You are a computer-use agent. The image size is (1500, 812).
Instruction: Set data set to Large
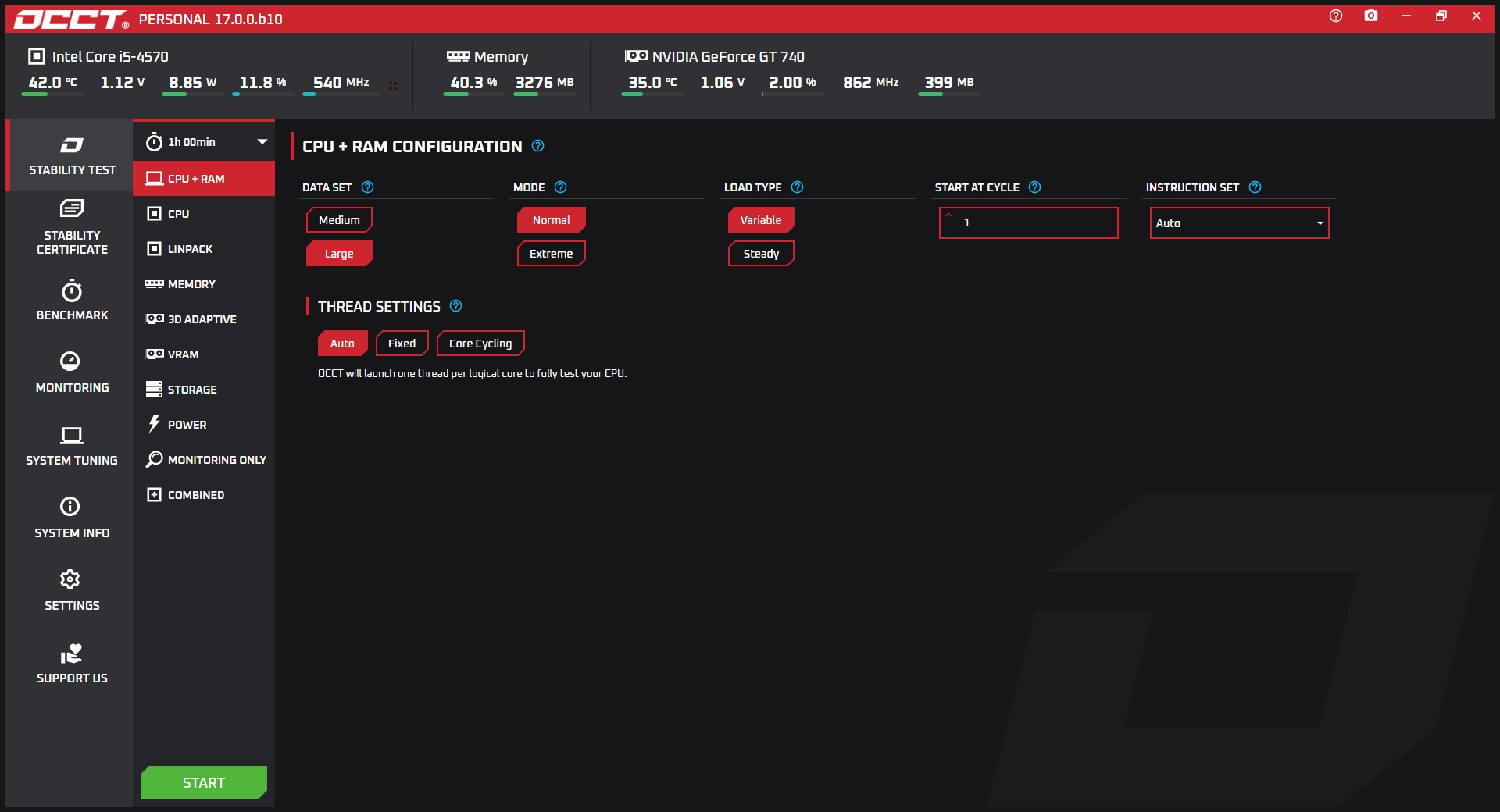tap(339, 254)
